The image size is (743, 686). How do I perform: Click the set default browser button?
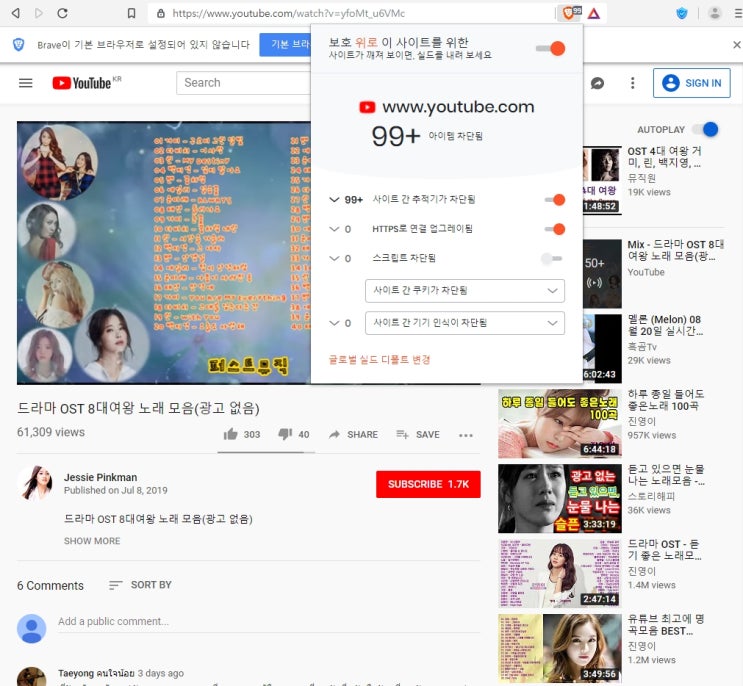(285, 45)
